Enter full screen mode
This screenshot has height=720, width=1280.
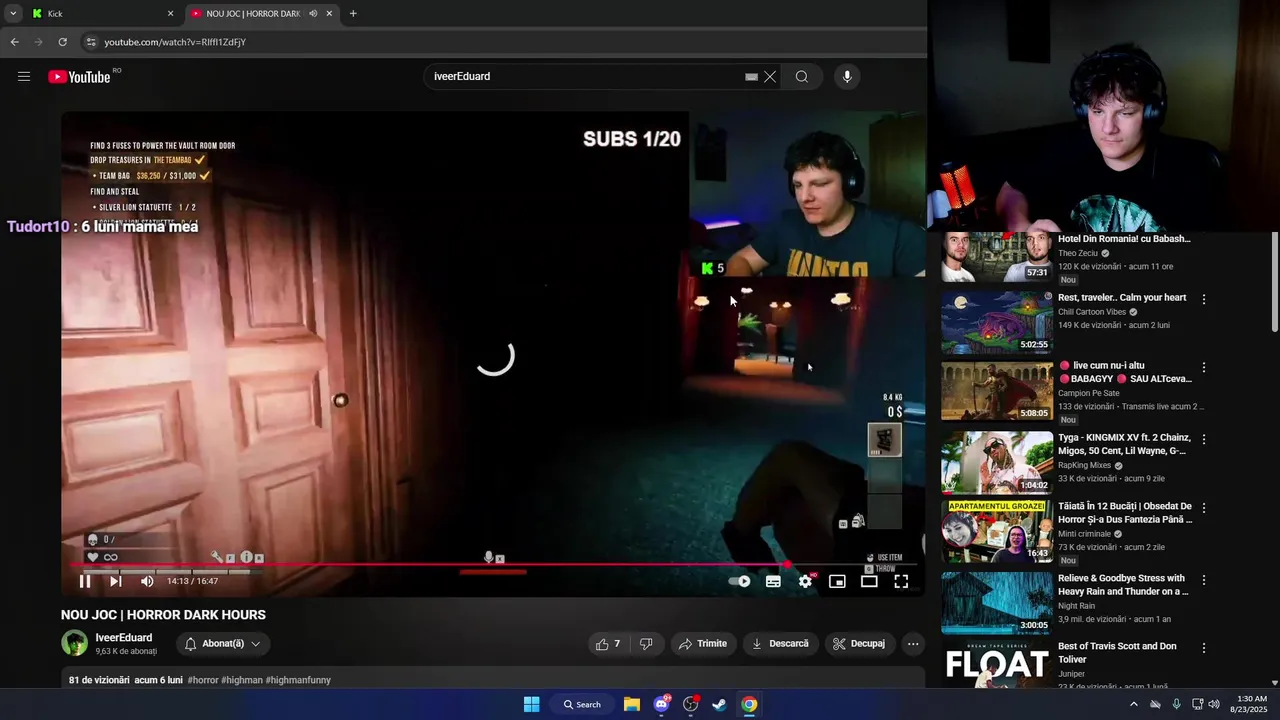[x=901, y=581]
